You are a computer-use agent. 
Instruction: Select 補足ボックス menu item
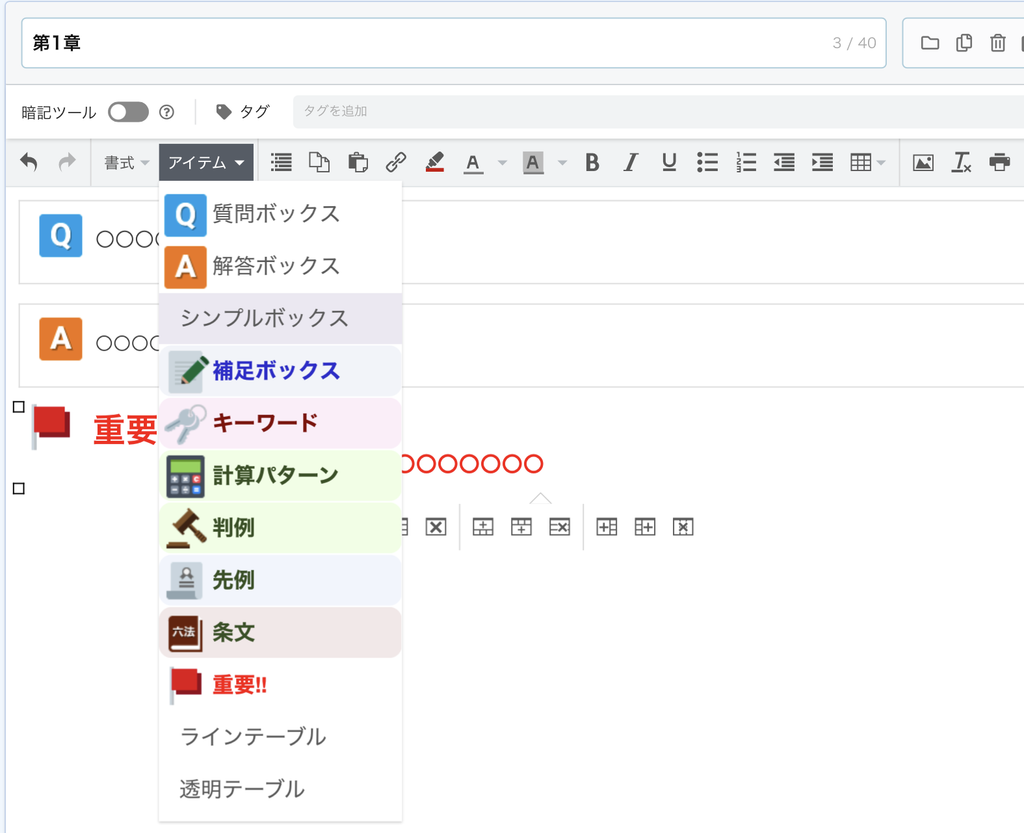click(280, 371)
